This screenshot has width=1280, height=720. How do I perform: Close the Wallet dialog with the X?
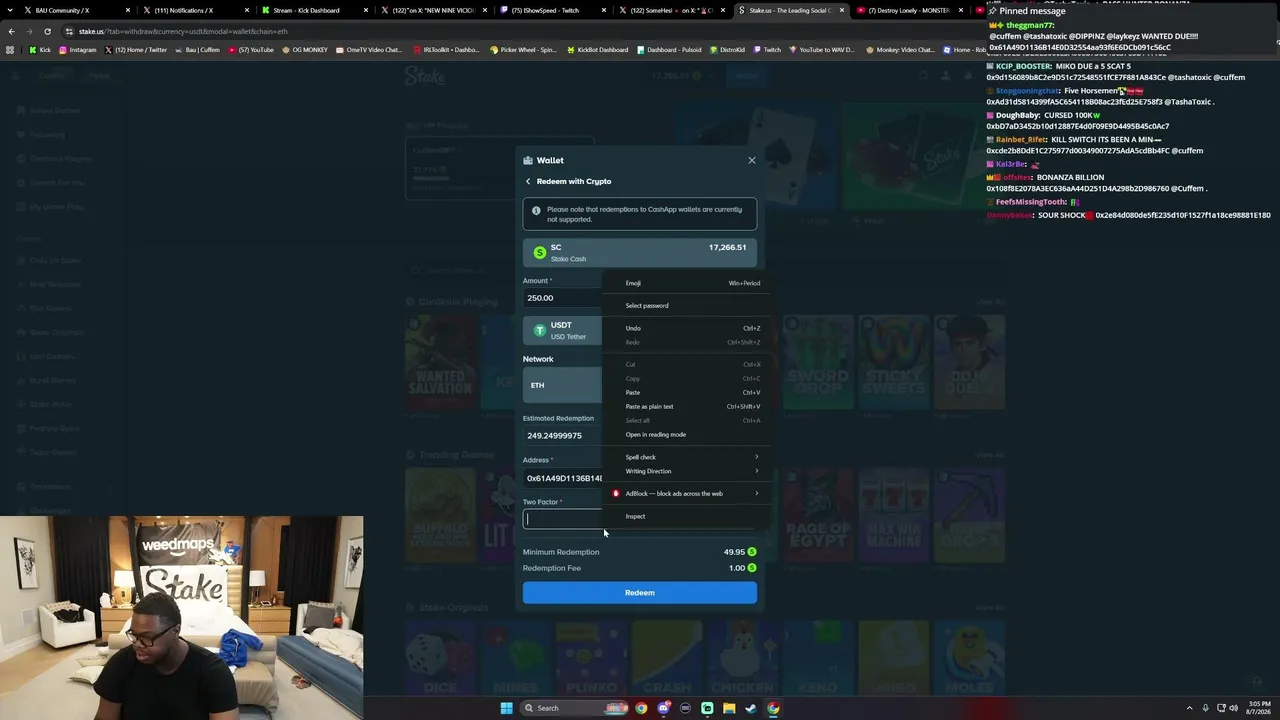tap(752, 160)
